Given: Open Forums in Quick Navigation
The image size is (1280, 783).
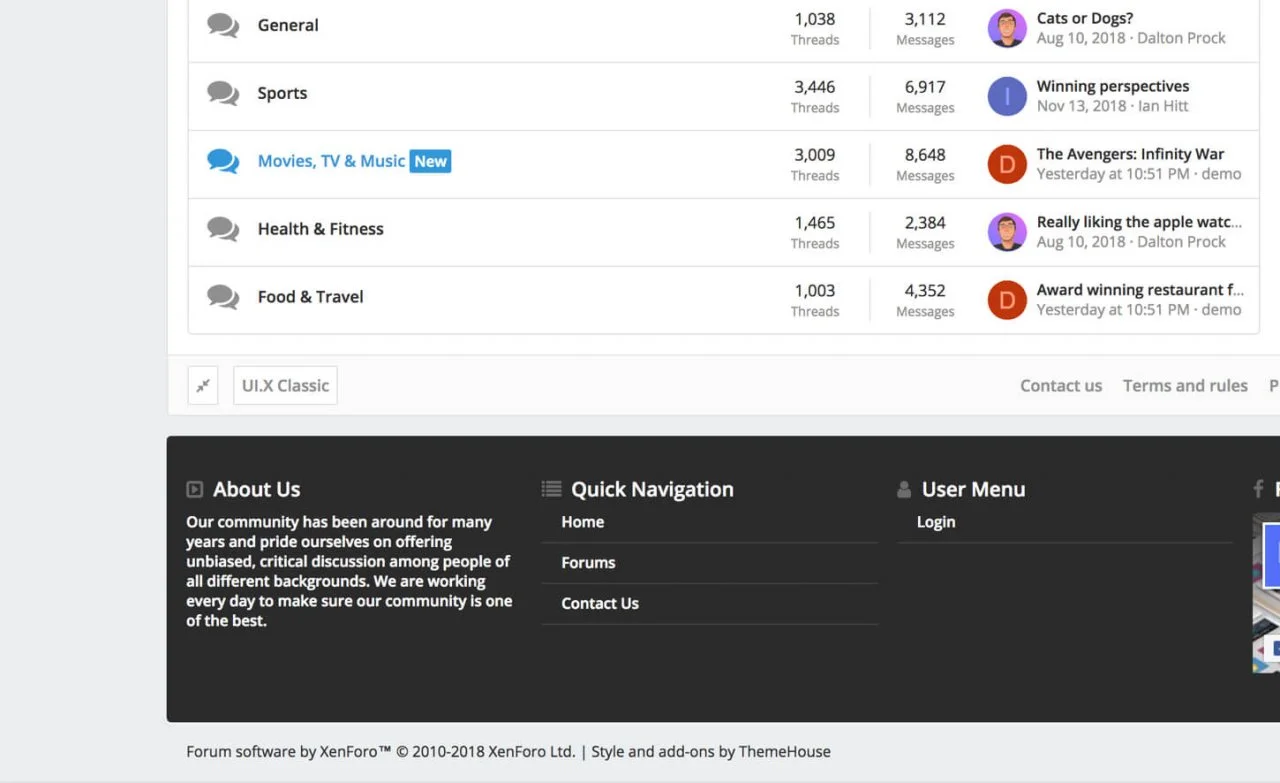Looking at the screenshot, I should tap(588, 563).
